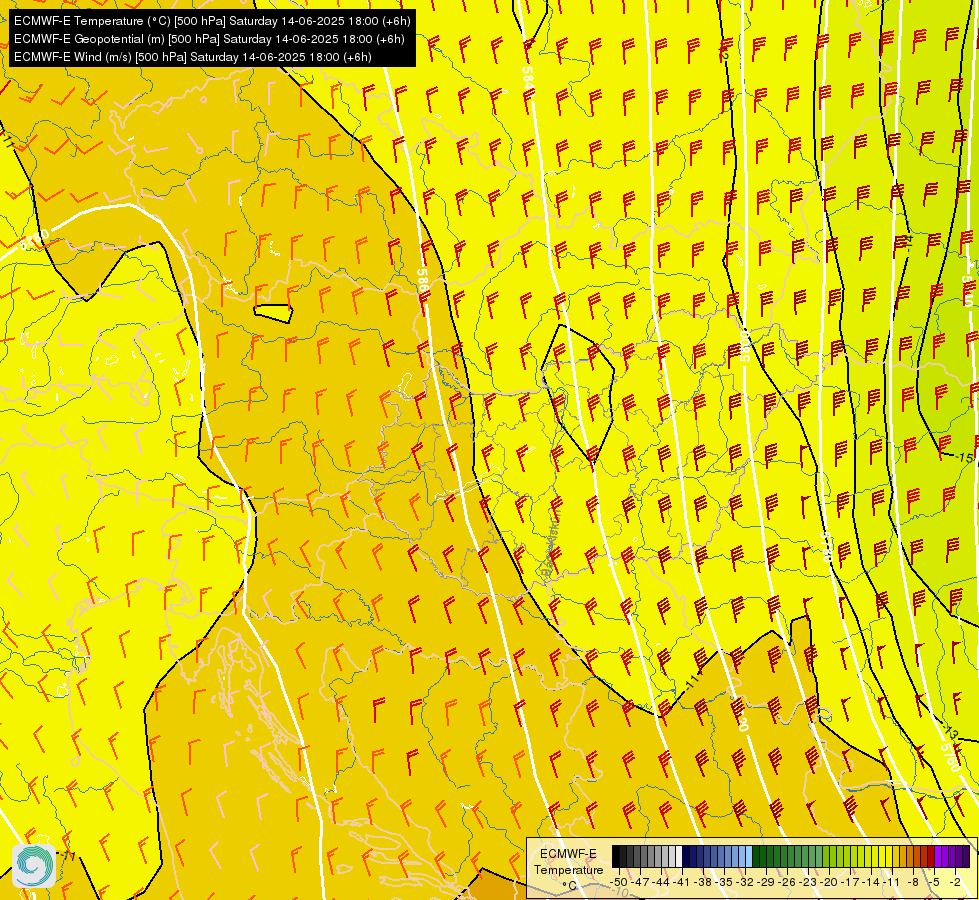Click the small closed isotherm polygon in orange area

click(x=273, y=313)
